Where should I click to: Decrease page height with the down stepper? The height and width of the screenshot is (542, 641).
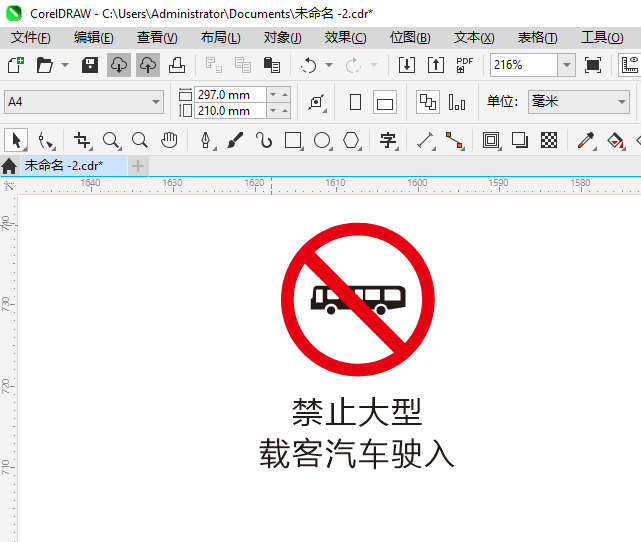tap(273, 110)
